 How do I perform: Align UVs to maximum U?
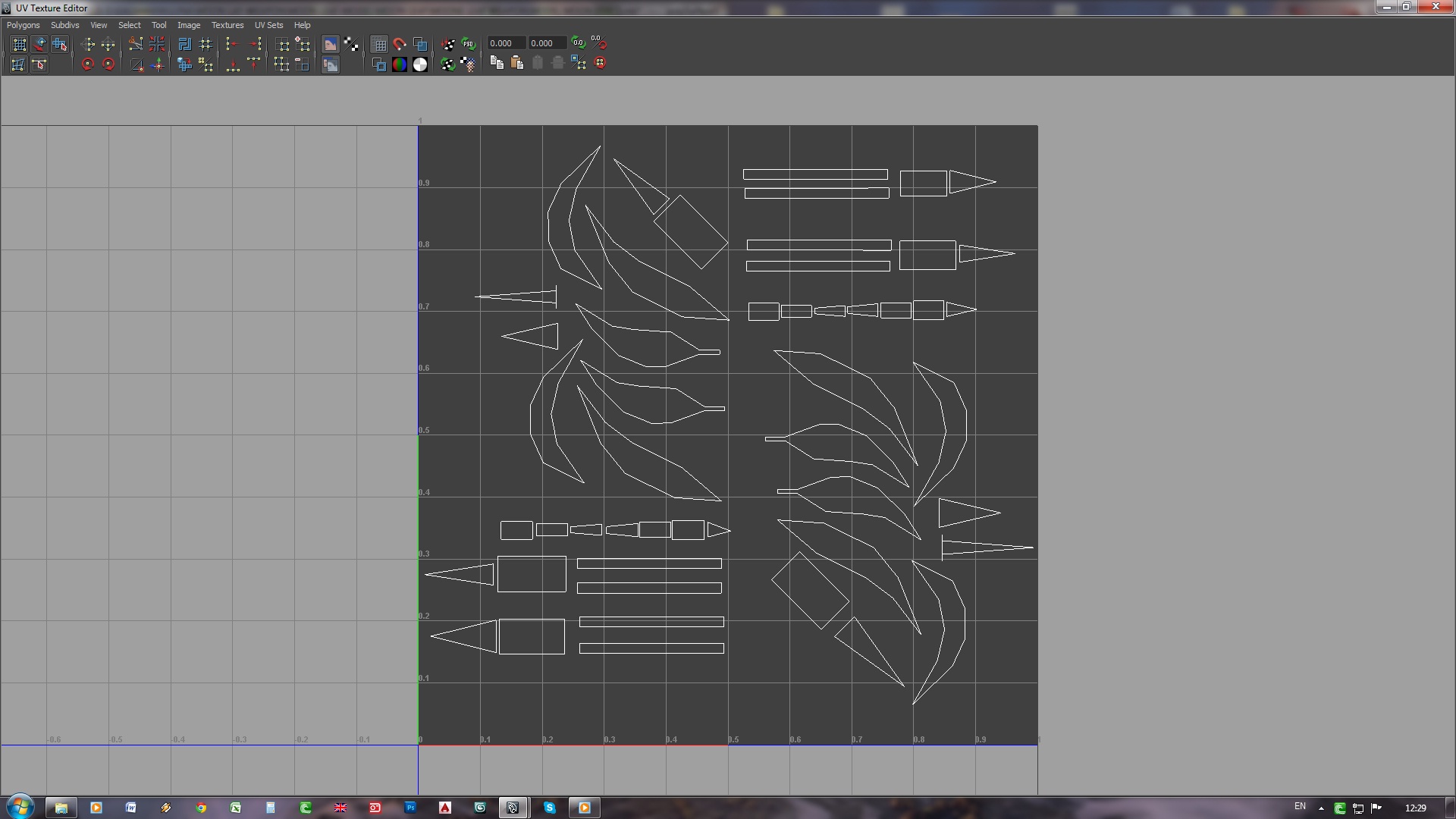click(x=254, y=44)
